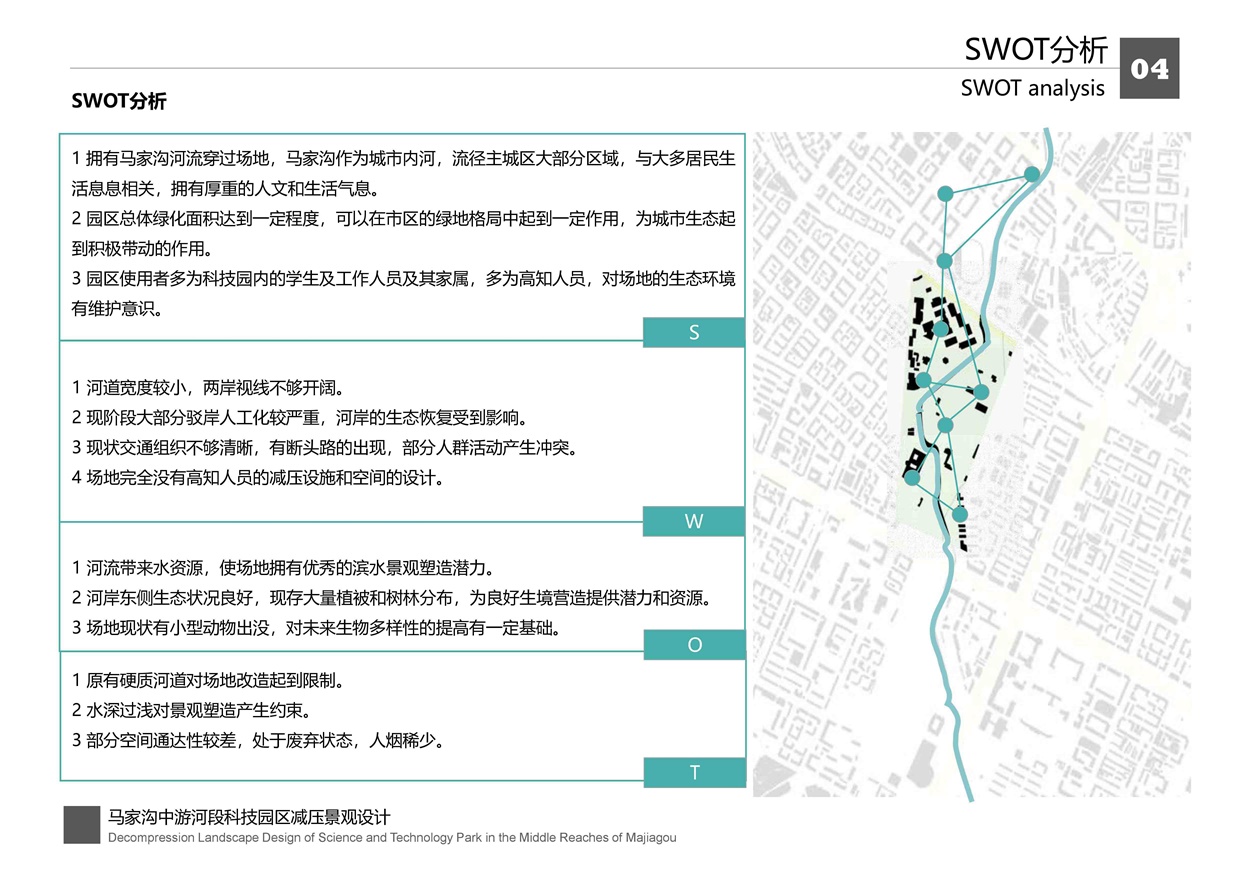Click the topmost-right teal node on the map
The image size is (1240, 877).
click(1032, 174)
